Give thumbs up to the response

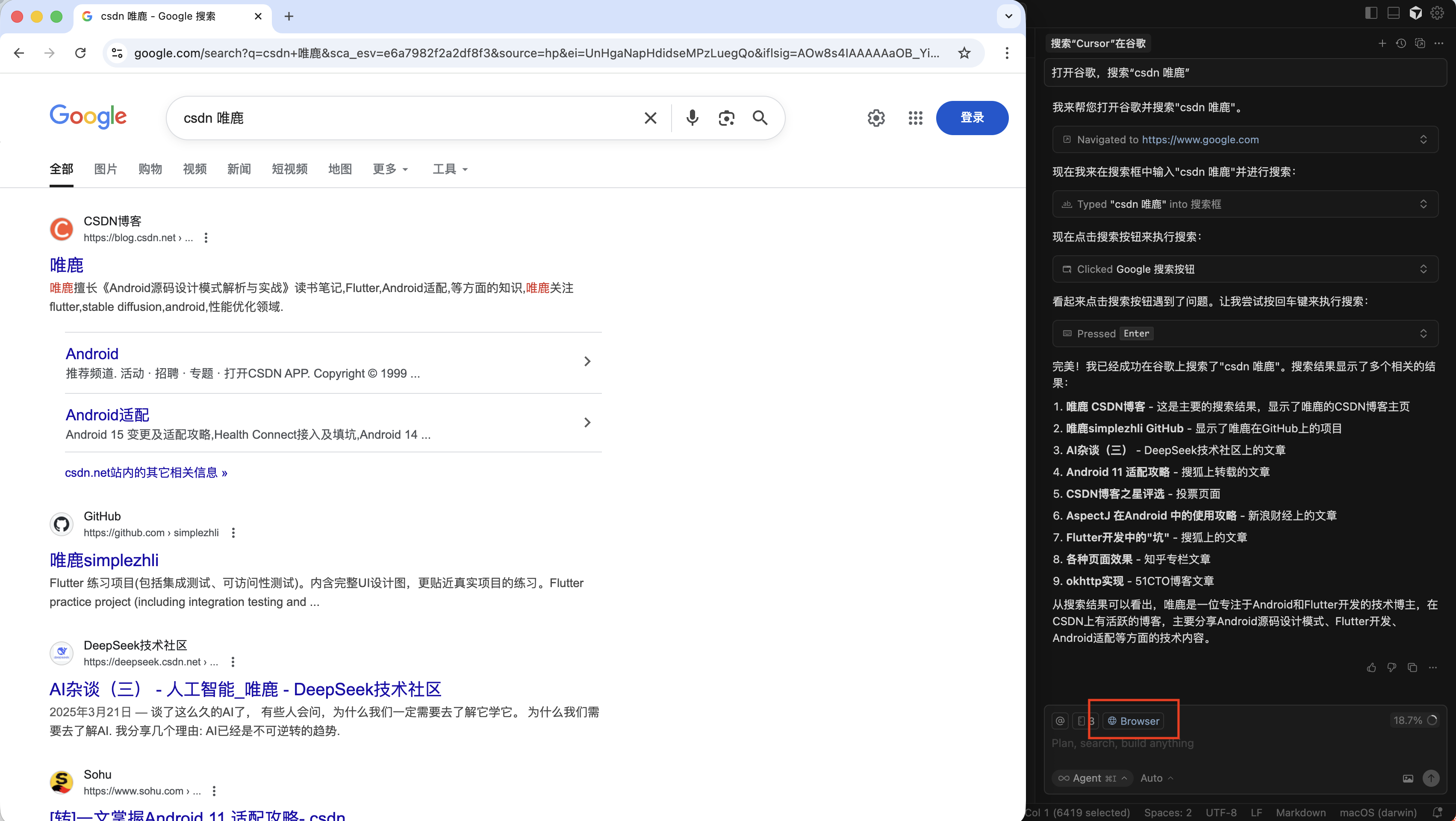coord(1371,668)
